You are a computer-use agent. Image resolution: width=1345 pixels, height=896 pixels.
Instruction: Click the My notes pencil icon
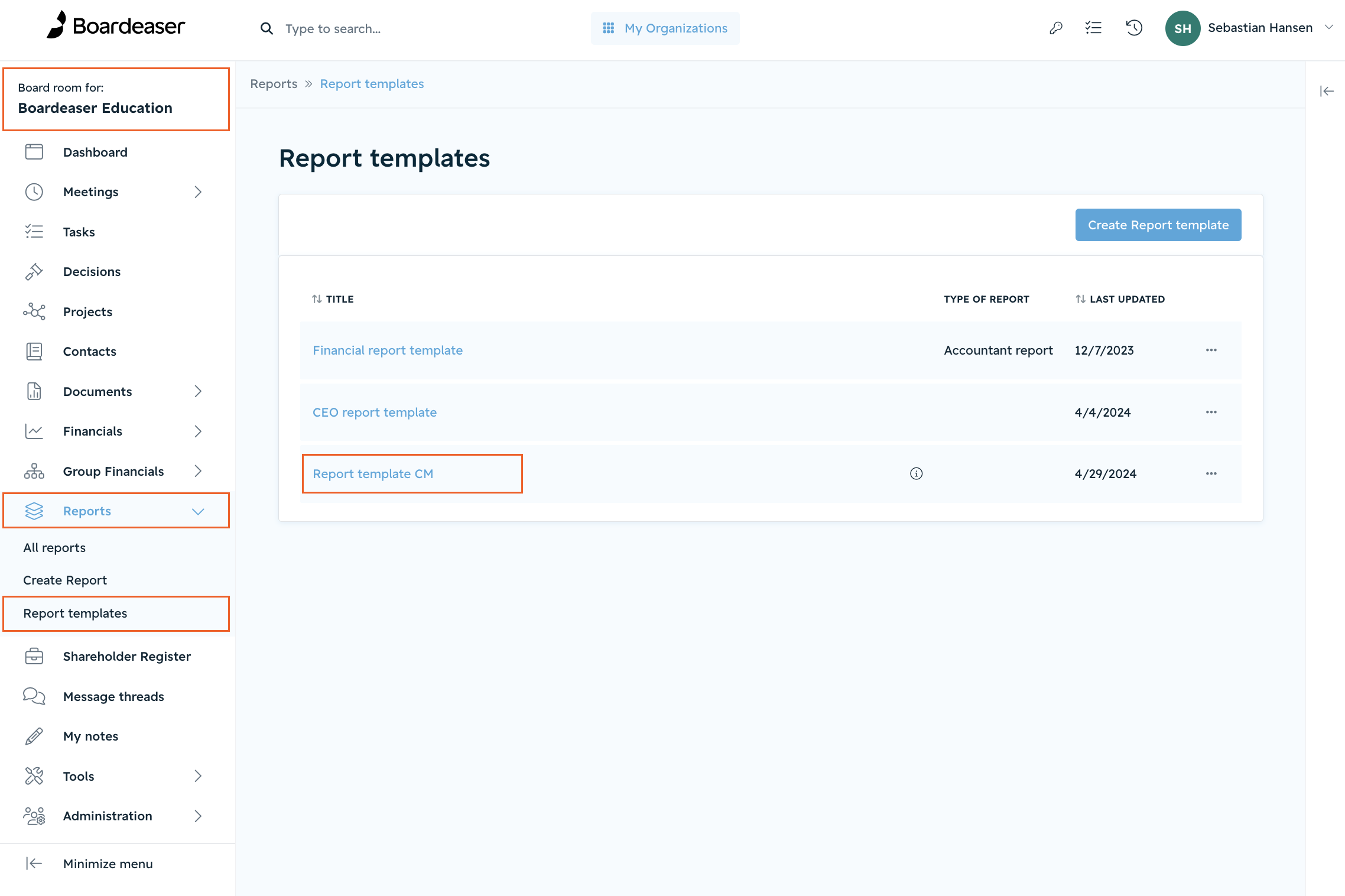[34, 736]
